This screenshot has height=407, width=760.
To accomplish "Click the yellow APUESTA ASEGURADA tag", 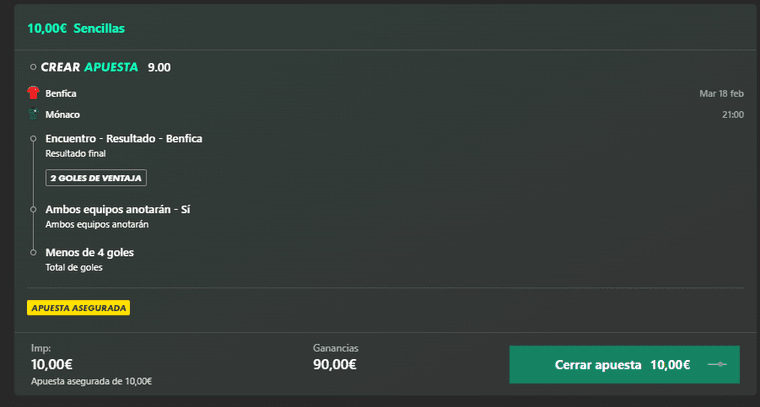I will (x=79, y=308).
